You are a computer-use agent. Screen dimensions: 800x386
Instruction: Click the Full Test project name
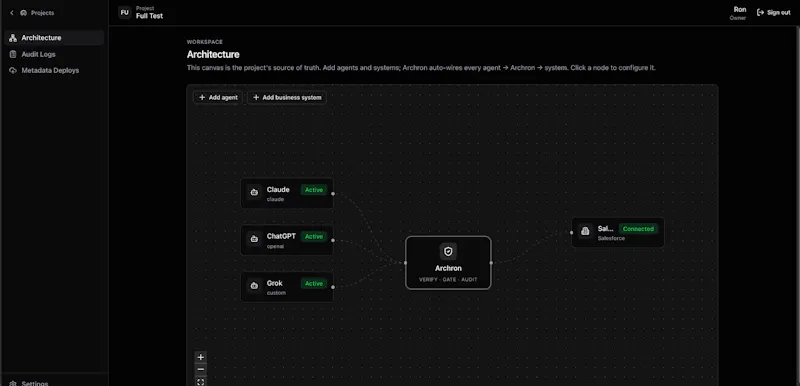click(x=149, y=16)
